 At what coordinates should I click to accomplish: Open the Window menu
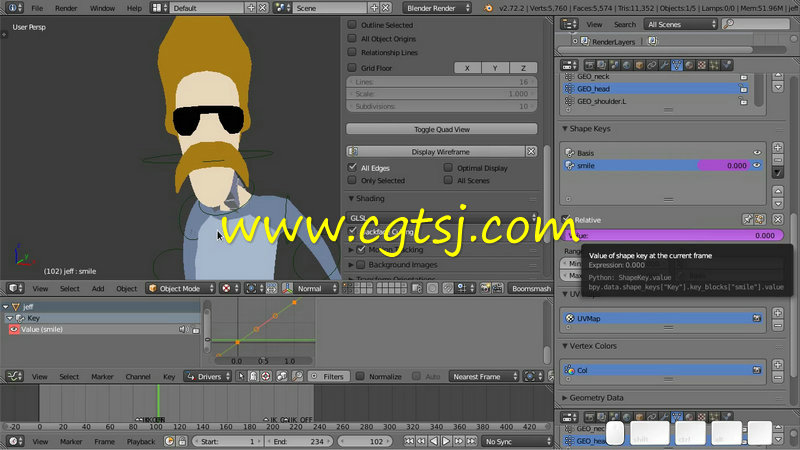point(102,8)
